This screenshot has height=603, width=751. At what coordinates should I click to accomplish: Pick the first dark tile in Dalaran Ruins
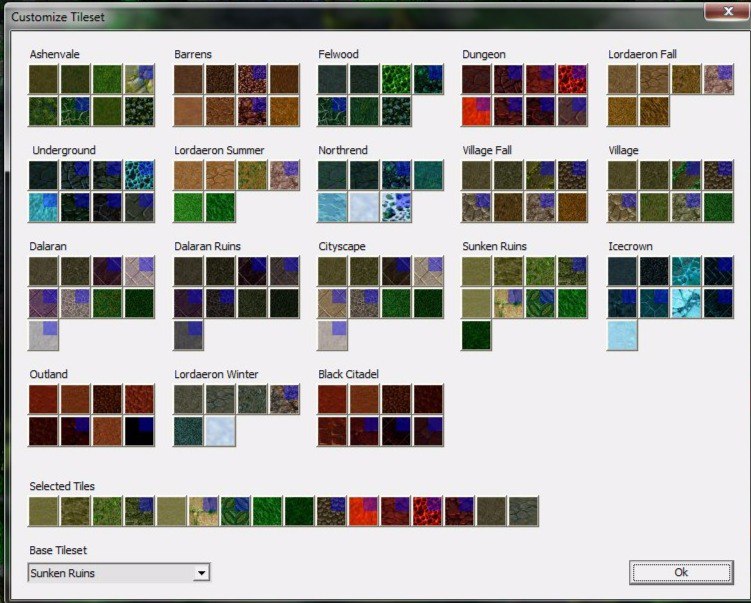click(x=188, y=271)
